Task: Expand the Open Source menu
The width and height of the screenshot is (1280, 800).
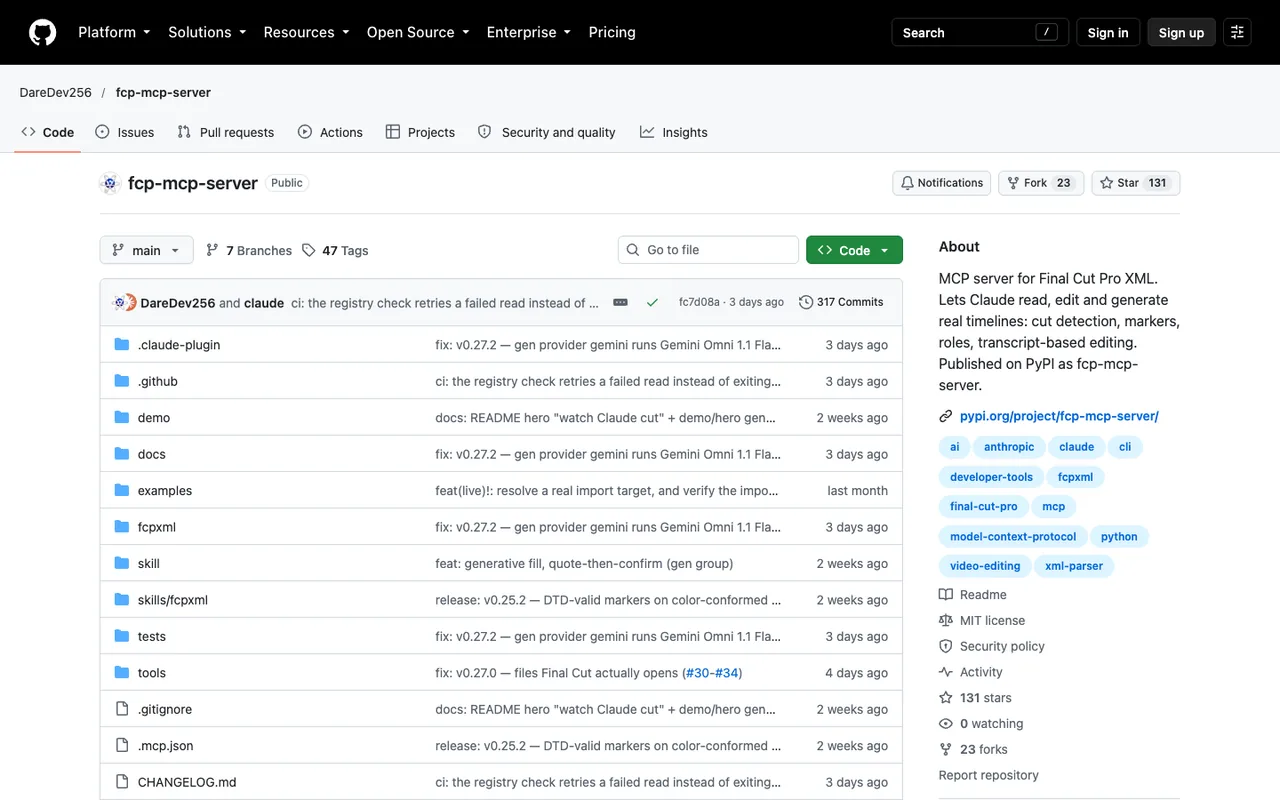Action: (x=418, y=32)
